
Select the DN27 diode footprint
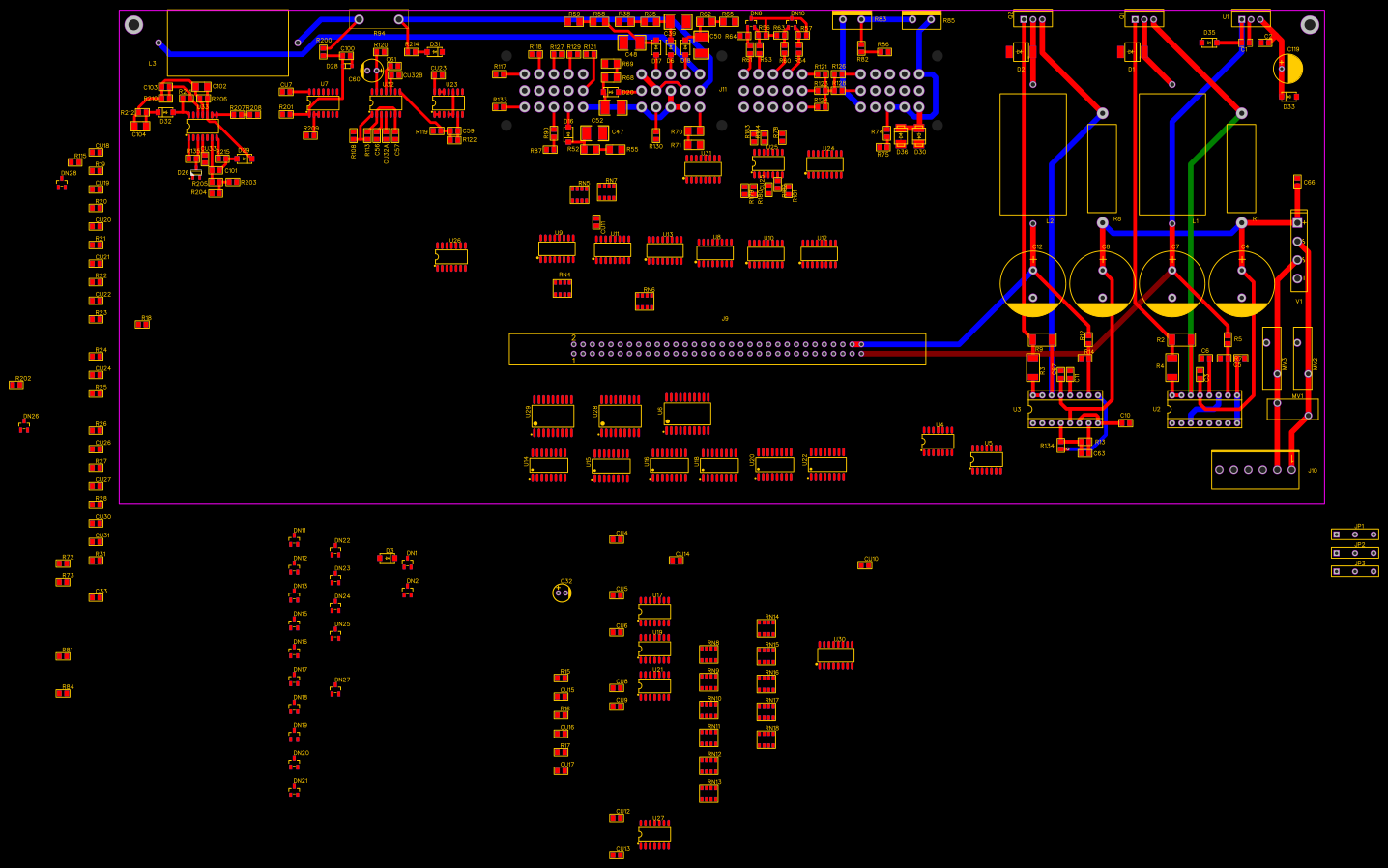tap(335, 690)
